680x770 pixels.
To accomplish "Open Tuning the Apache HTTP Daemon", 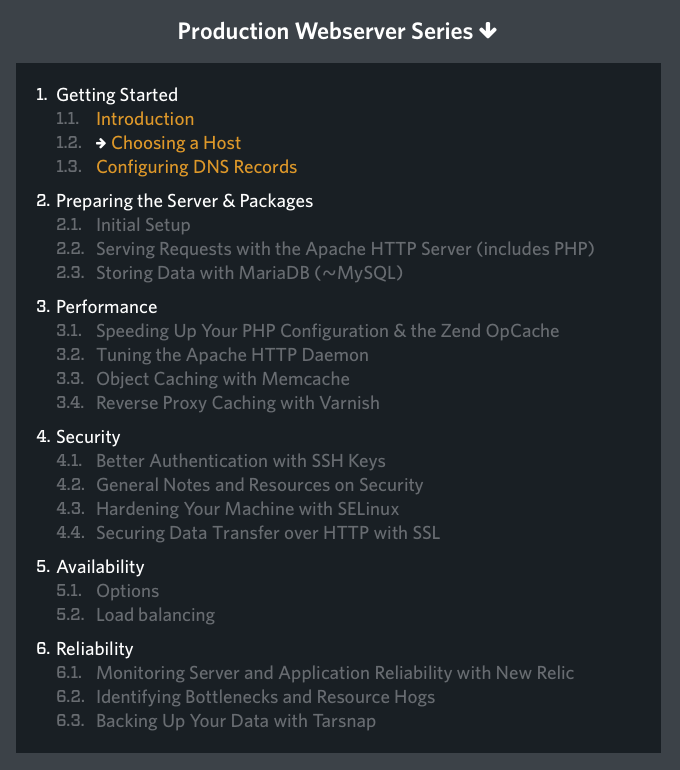I will point(232,355).
